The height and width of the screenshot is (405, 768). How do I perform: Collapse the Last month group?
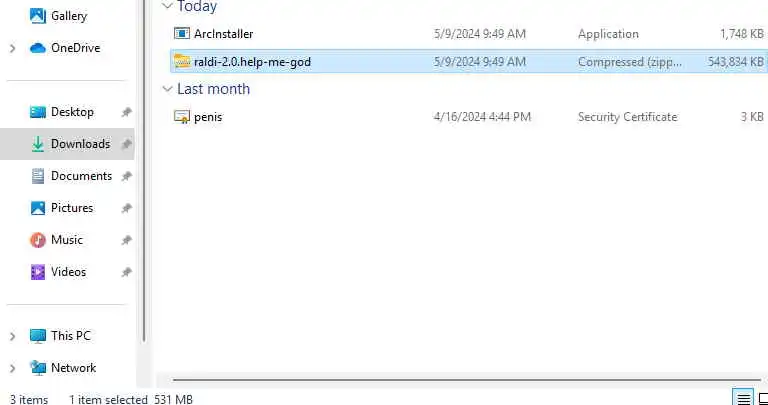click(168, 89)
